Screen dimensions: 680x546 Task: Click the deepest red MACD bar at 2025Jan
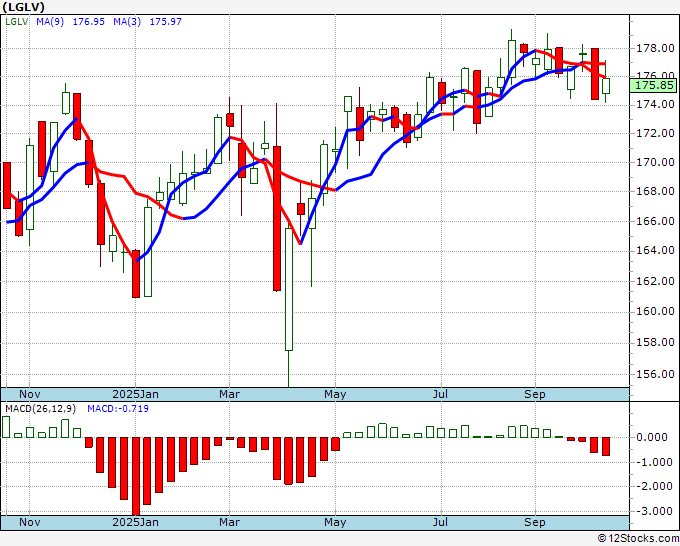[x=136, y=476]
